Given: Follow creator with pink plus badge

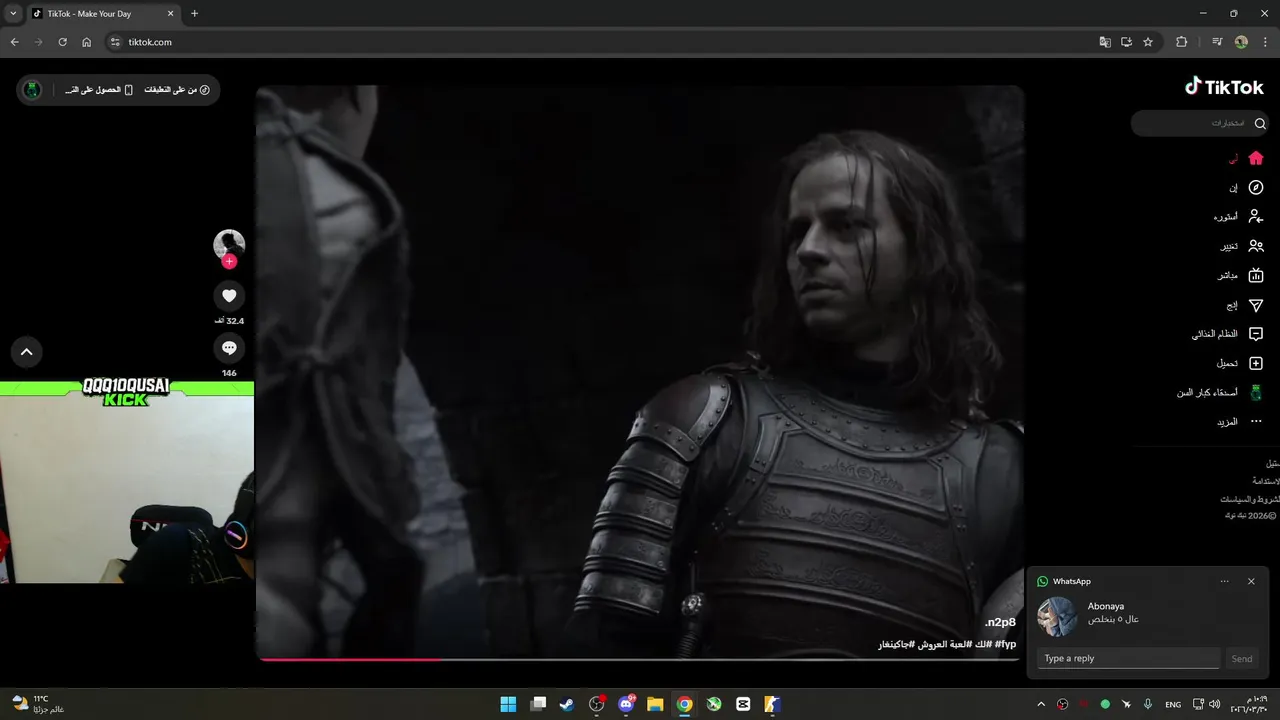Looking at the screenshot, I should [x=229, y=262].
